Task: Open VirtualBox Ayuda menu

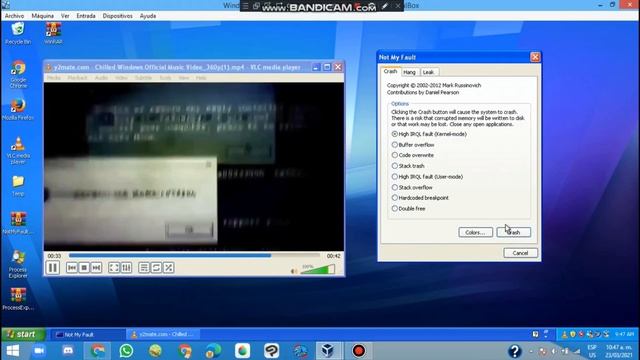Action: 148,16
